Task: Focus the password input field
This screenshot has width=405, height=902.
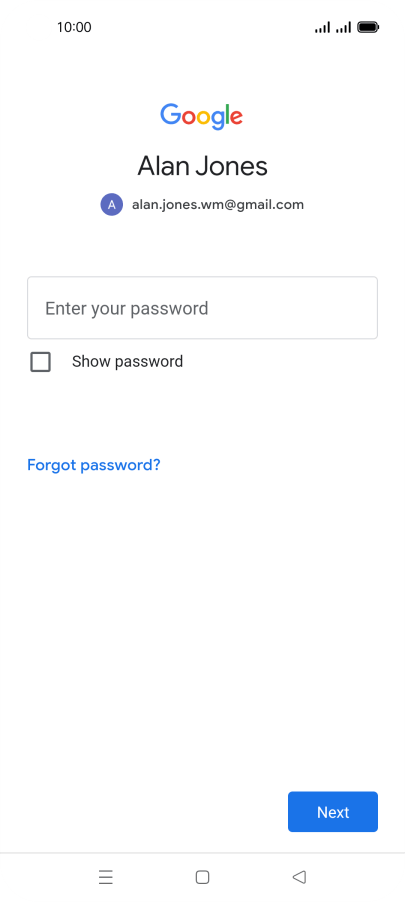Action: [x=202, y=308]
